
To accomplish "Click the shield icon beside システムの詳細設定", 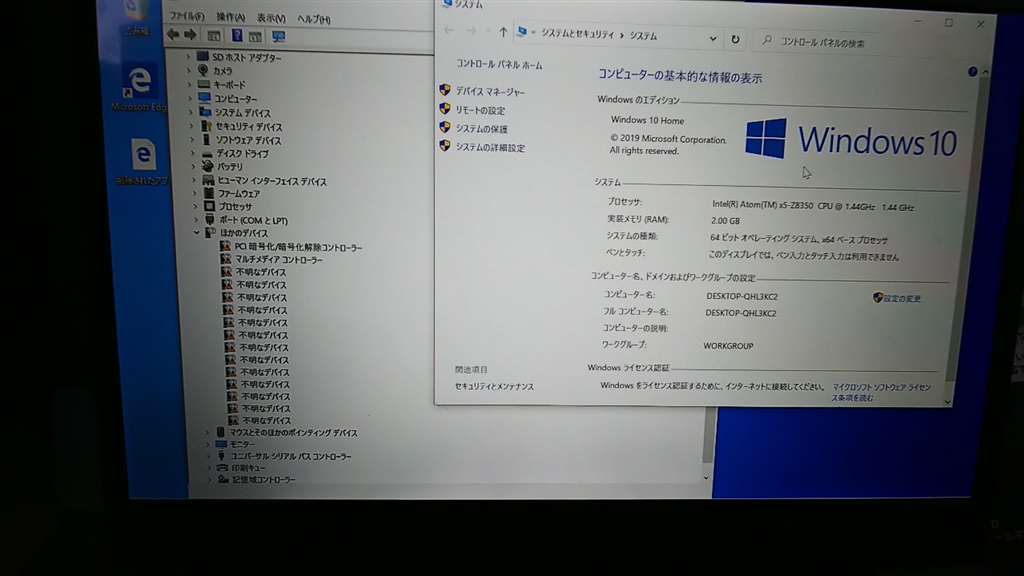I will coord(445,146).
